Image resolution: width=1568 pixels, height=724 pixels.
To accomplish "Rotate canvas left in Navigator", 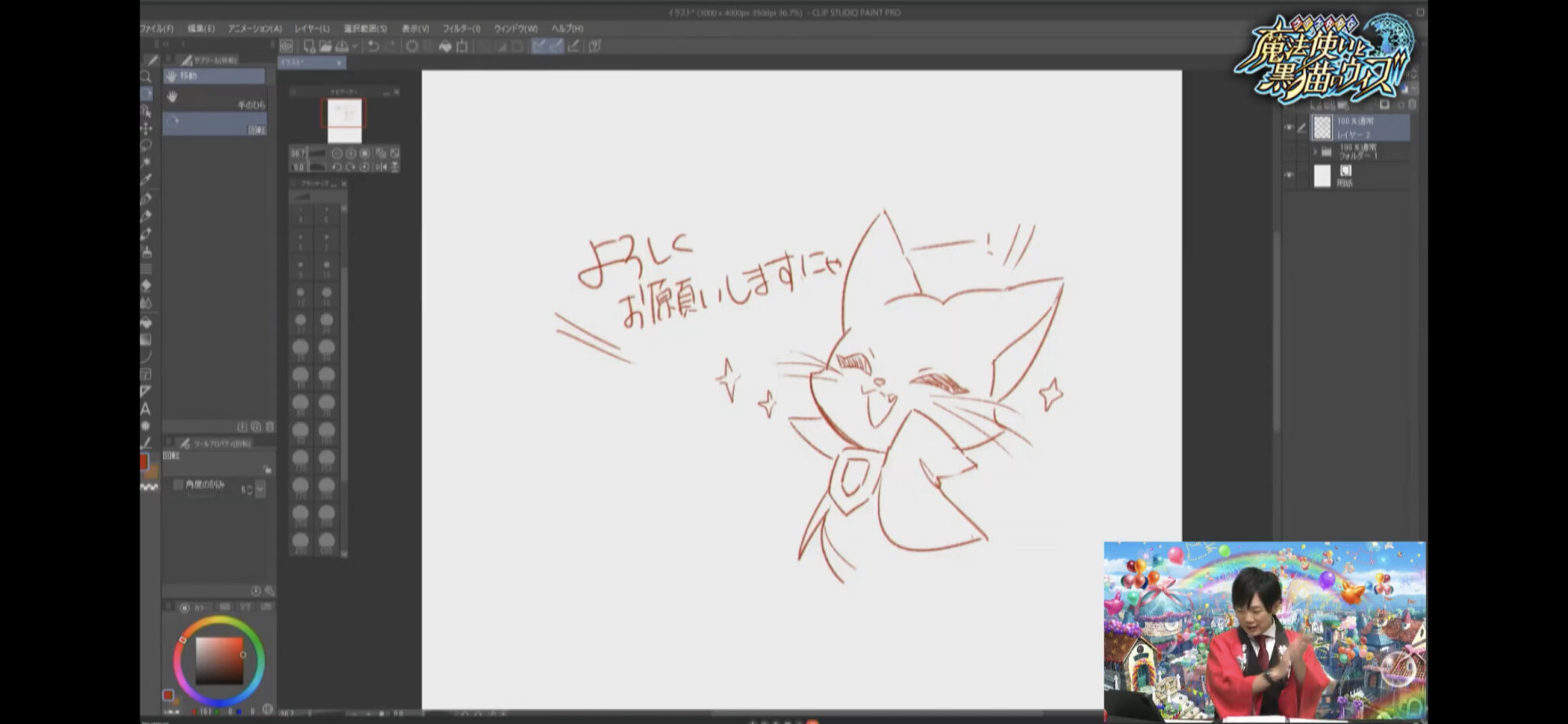I will click(x=336, y=167).
